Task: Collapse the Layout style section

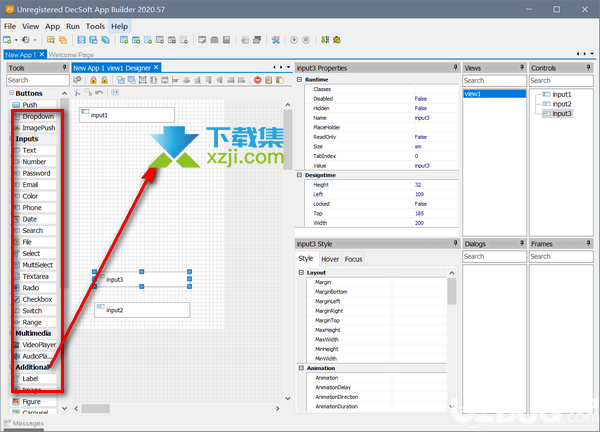Action: (301, 272)
